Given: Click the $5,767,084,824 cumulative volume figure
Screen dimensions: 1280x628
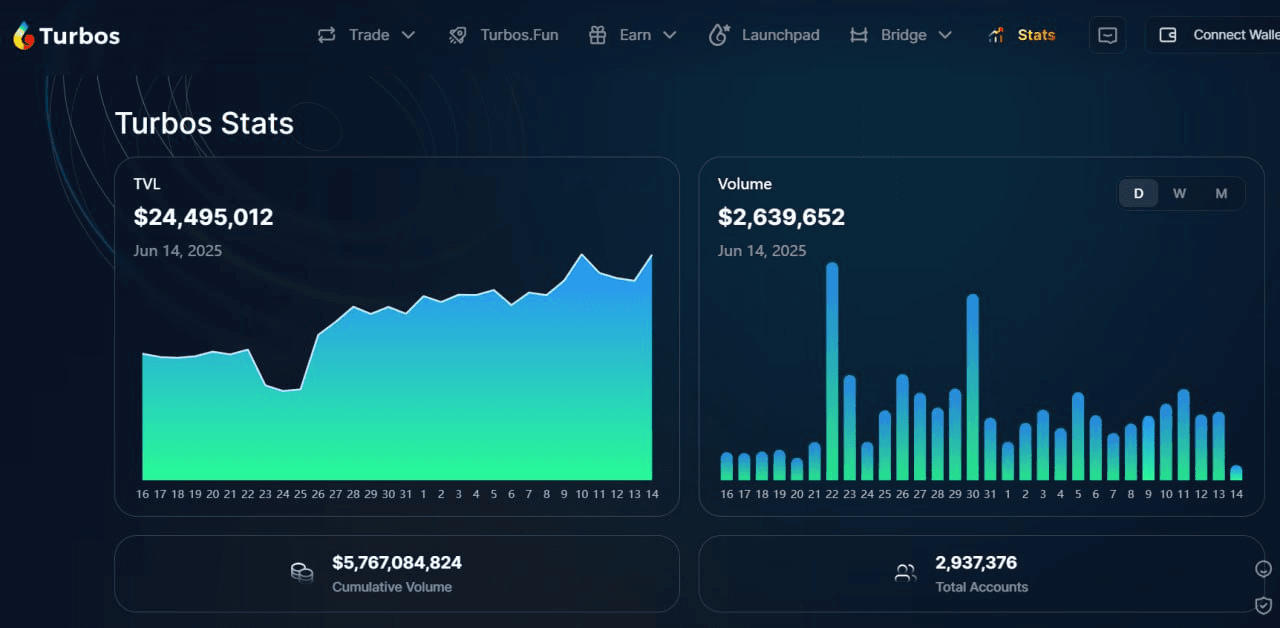Looking at the screenshot, I should [x=397, y=563].
